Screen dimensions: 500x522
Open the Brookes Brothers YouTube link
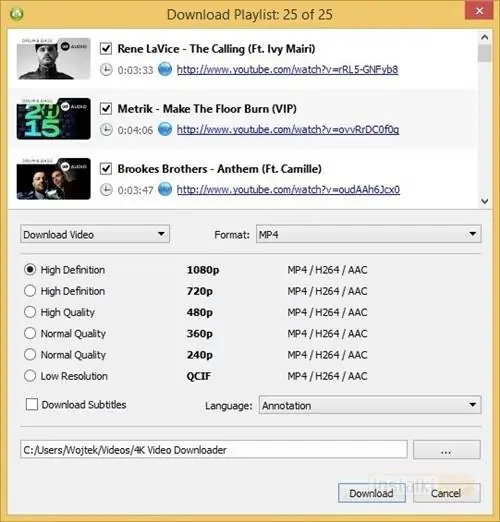[288, 190]
